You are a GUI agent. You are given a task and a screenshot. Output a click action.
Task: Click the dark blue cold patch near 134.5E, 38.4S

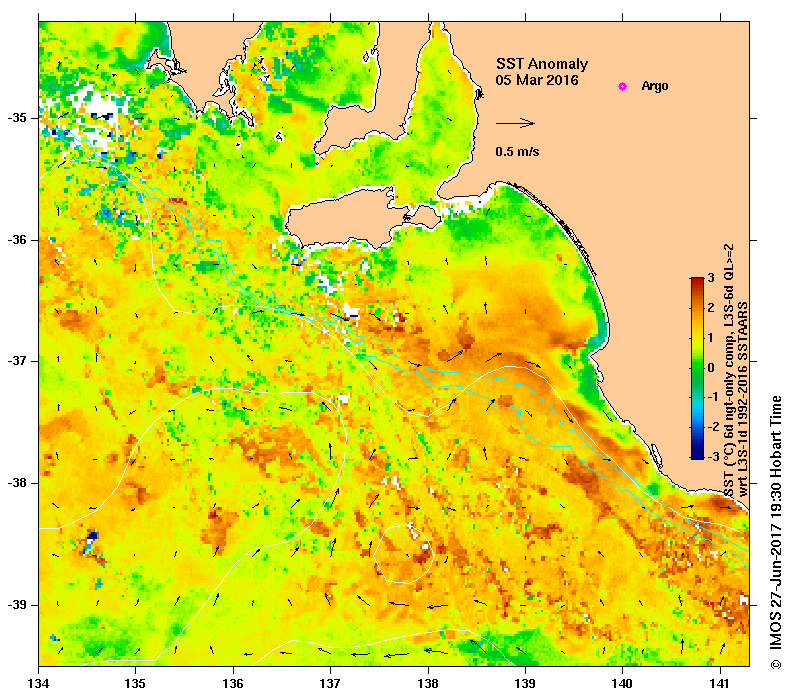[92, 535]
